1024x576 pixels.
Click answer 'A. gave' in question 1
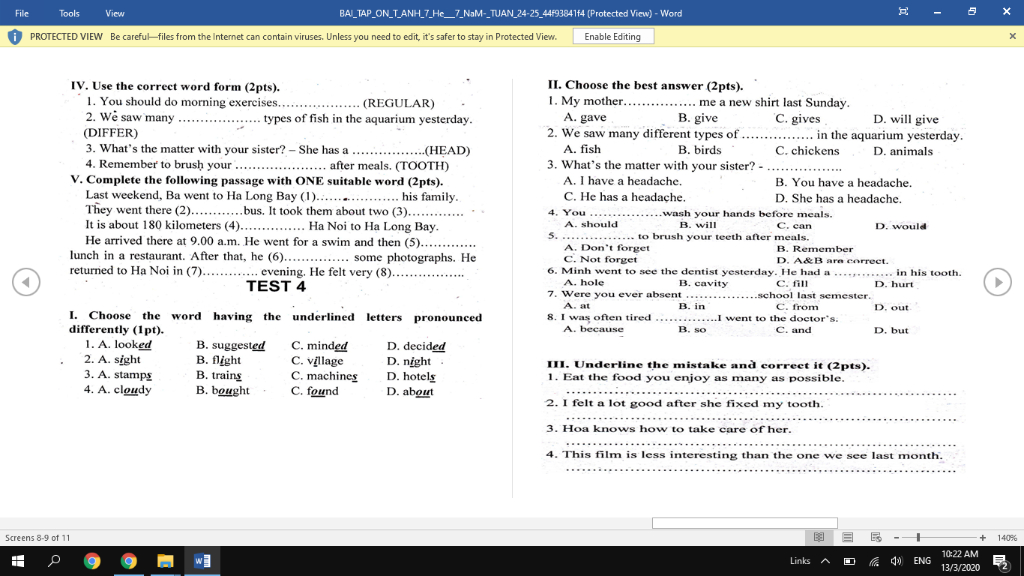coord(584,118)
